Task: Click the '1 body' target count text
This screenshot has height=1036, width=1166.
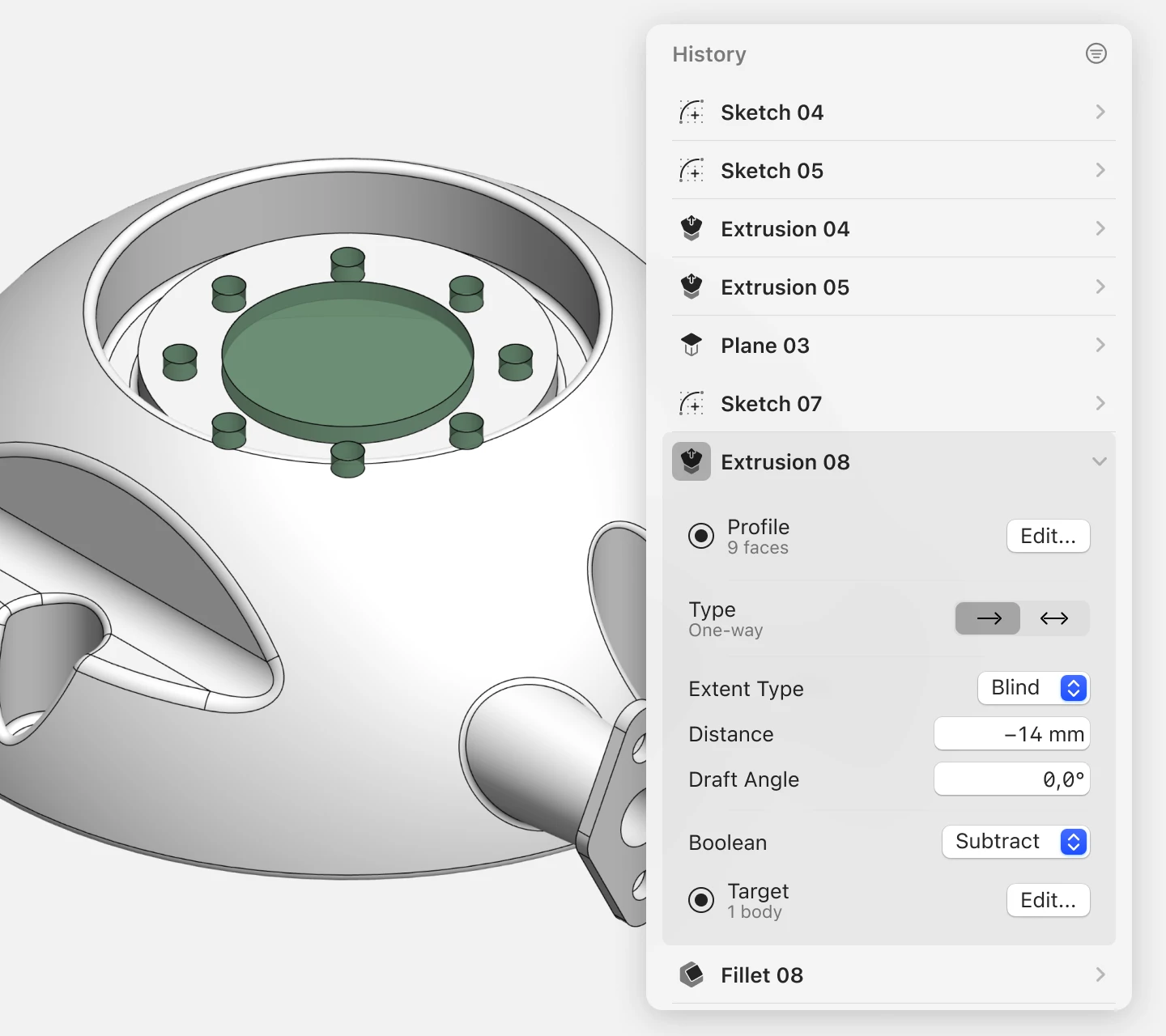Action: tap(755, 912)
